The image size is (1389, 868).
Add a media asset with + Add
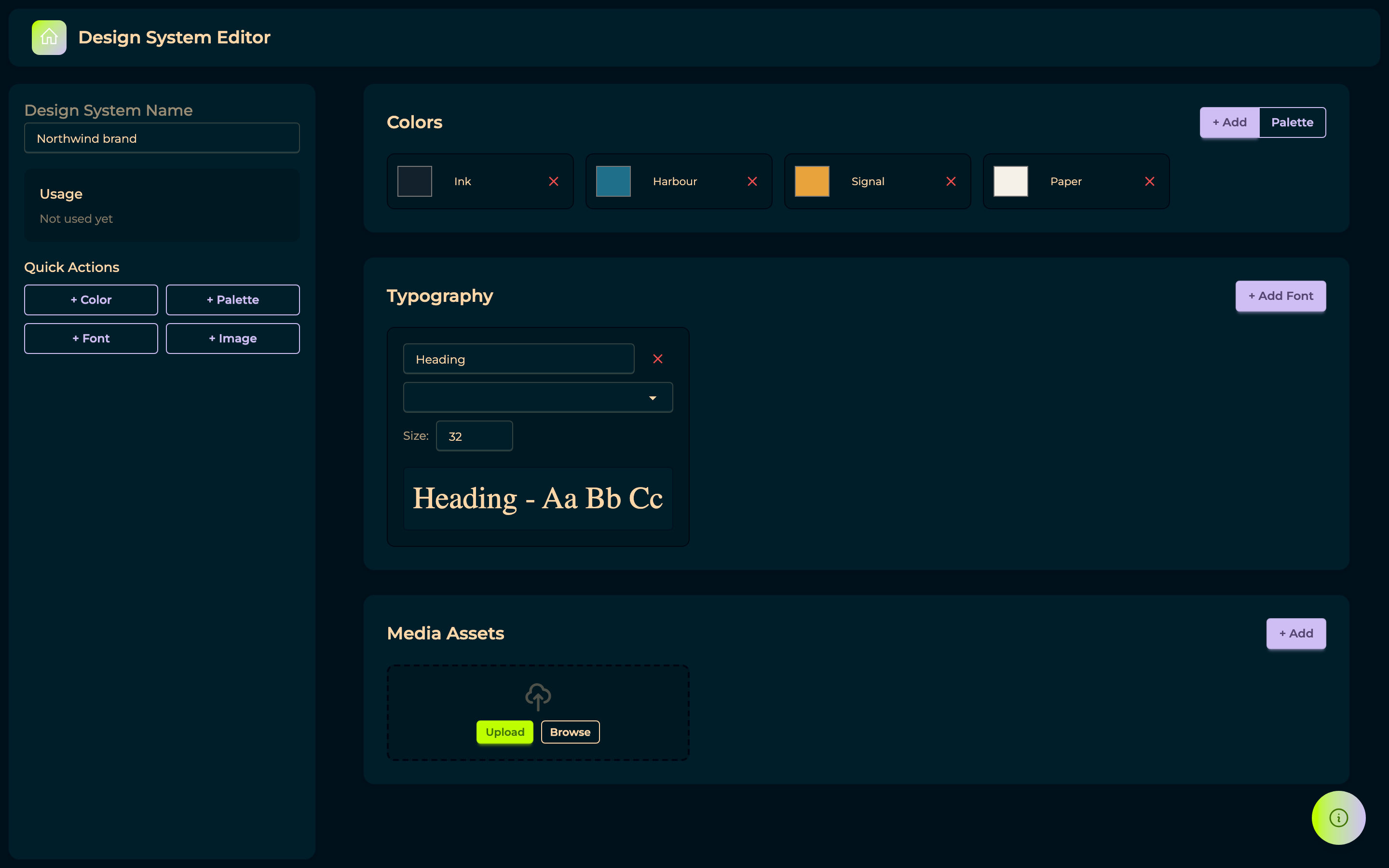click(x=1296, y=634)
